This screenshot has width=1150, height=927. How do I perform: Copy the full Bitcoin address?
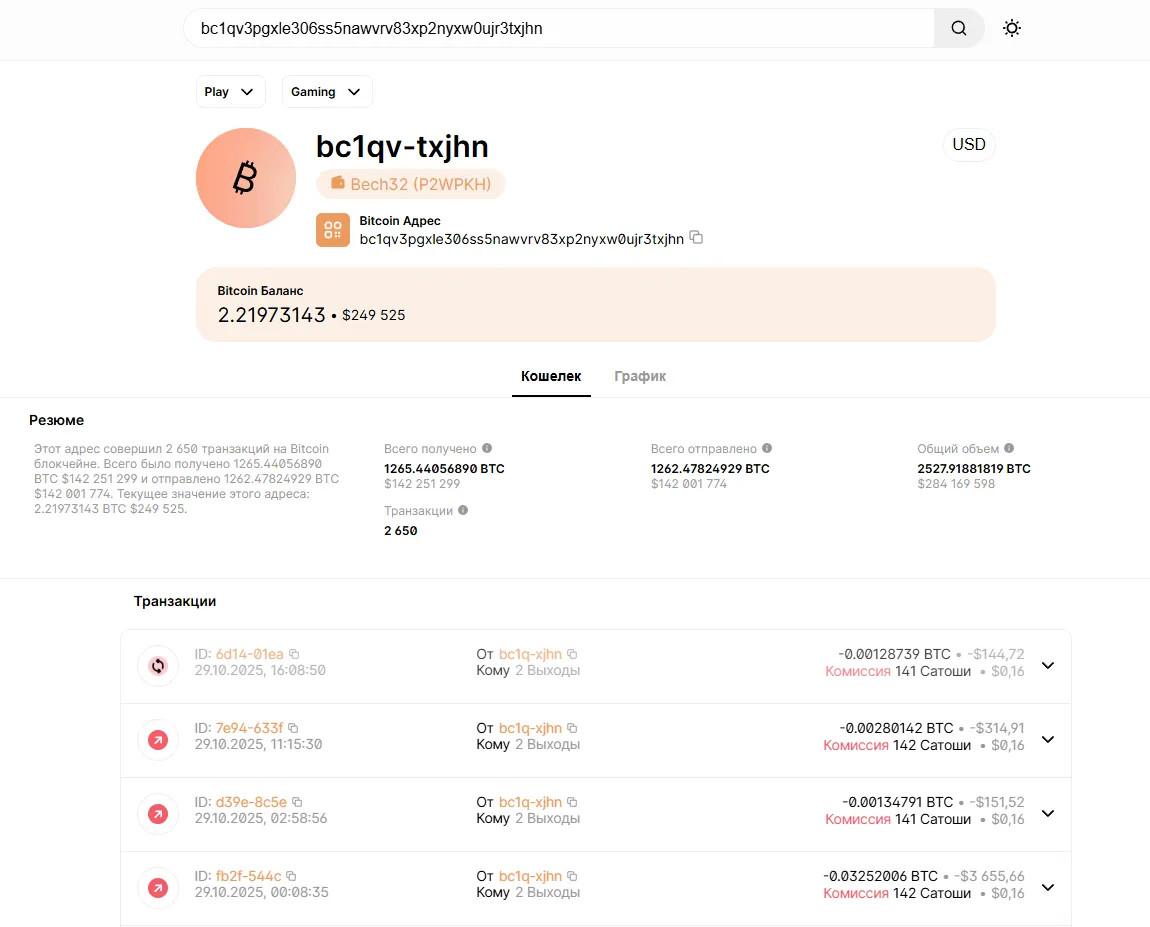point(696,238)
